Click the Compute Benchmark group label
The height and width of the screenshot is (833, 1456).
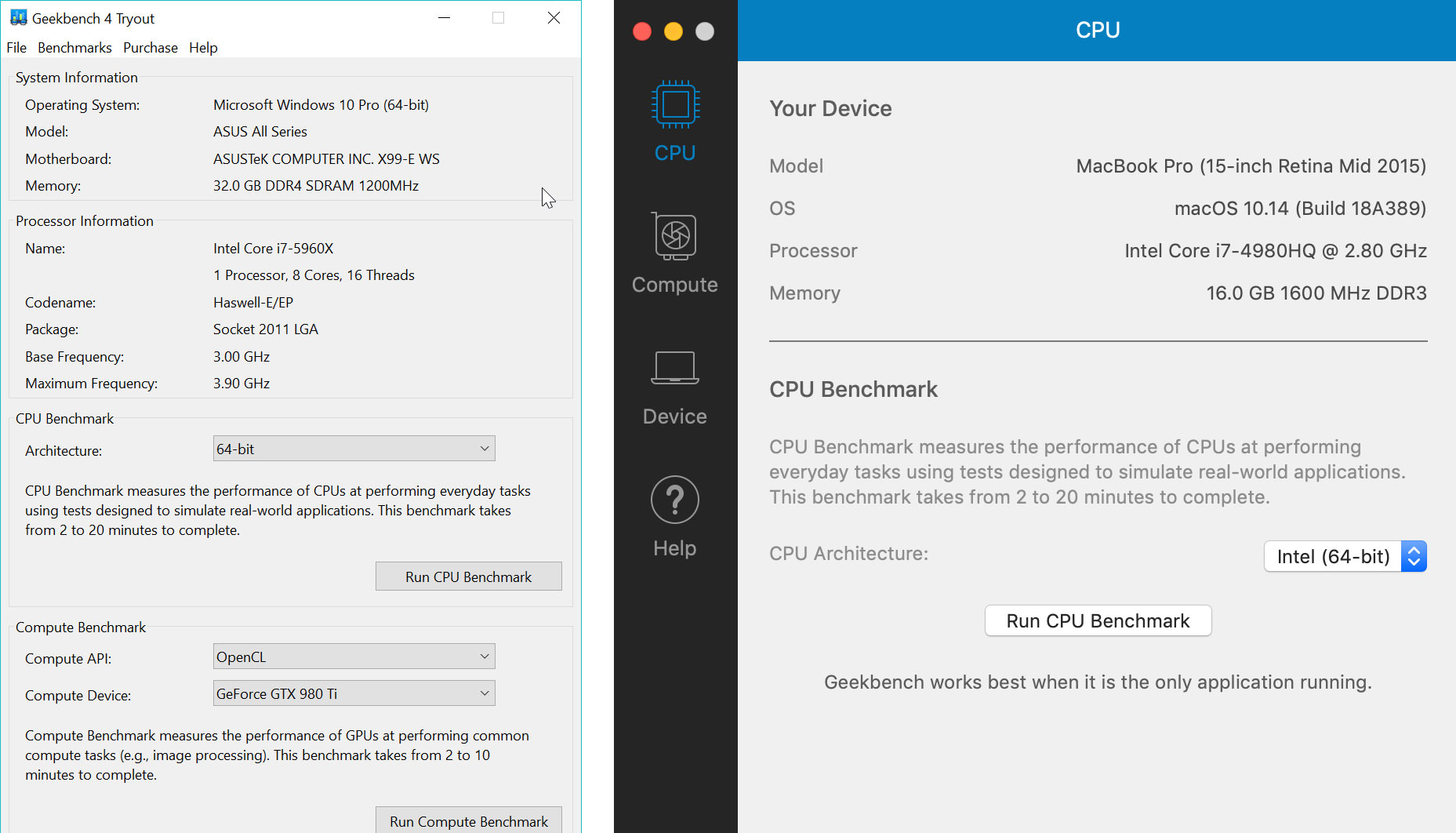(81, 627)
